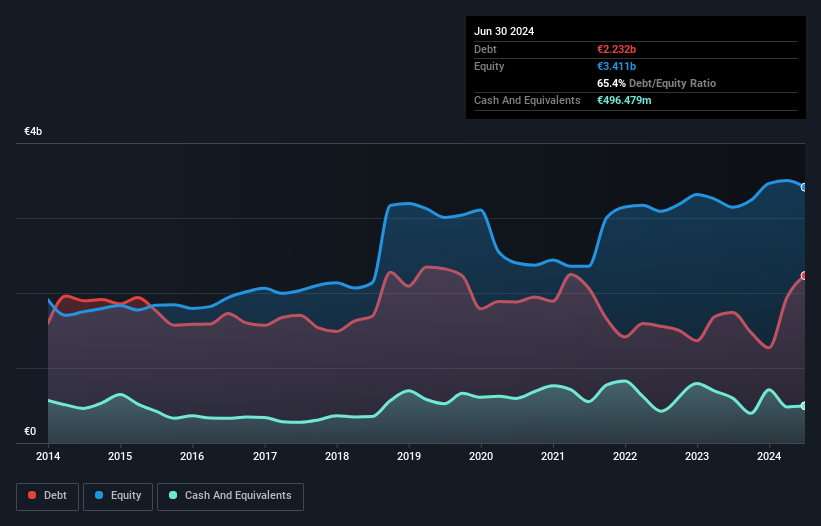Toggle the Equity series in legend

tap(118, 496)
